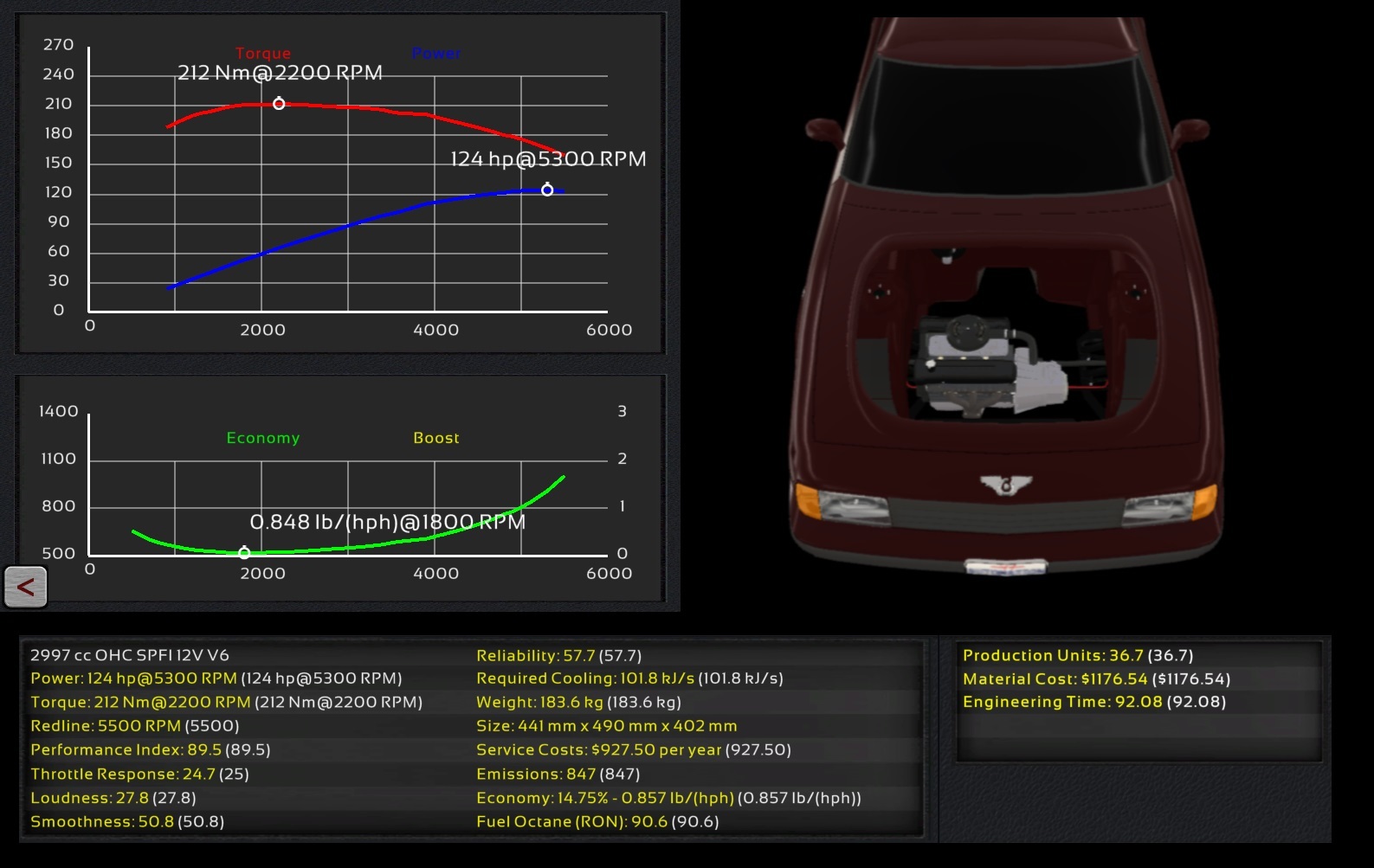Click the red back arrow button
This screenshot has height=868, width=1374.
[25, 587]
